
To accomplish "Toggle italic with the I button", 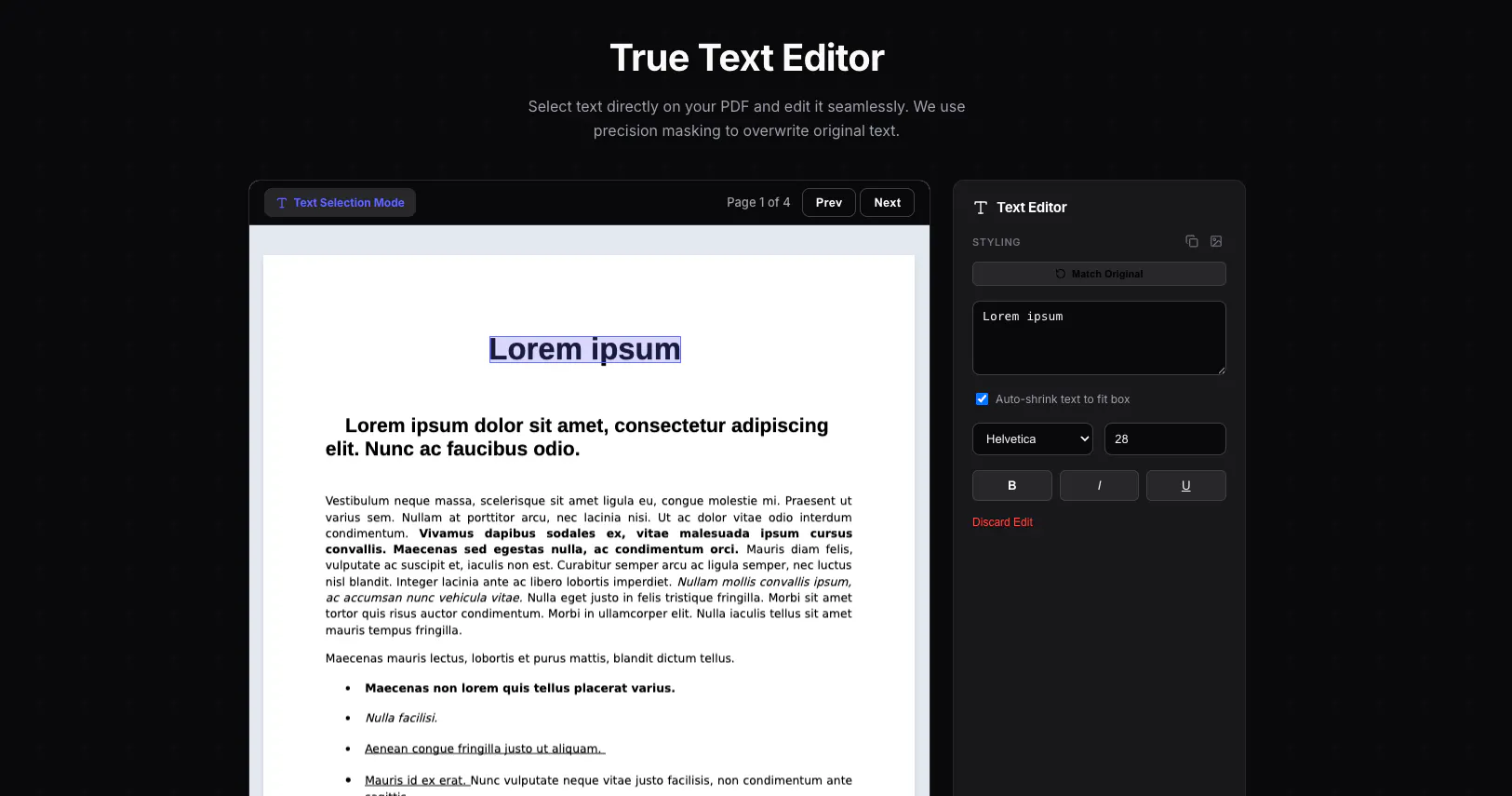I will pyautogui.click(x=1099, y=486).
